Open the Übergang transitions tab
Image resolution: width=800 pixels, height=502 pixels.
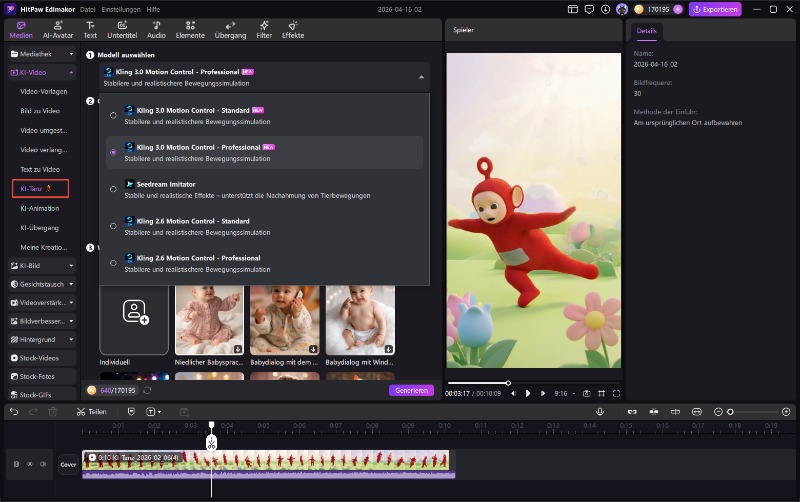pos(230,30)
